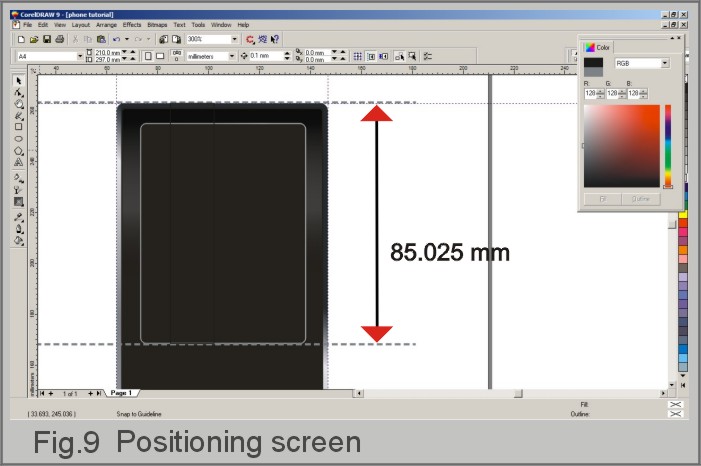The width and height of the screenshot is (701, 466).
Task: Click the Undo arrow icon
Action: pos(116,39)
